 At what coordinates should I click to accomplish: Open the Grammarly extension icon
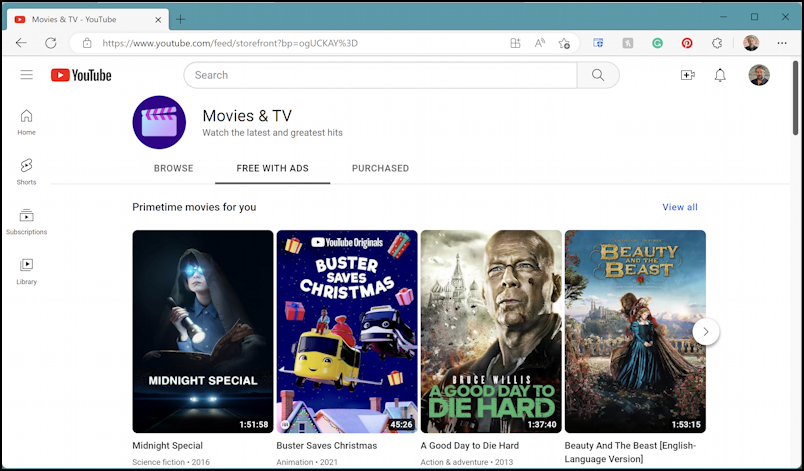pos(657,43)
